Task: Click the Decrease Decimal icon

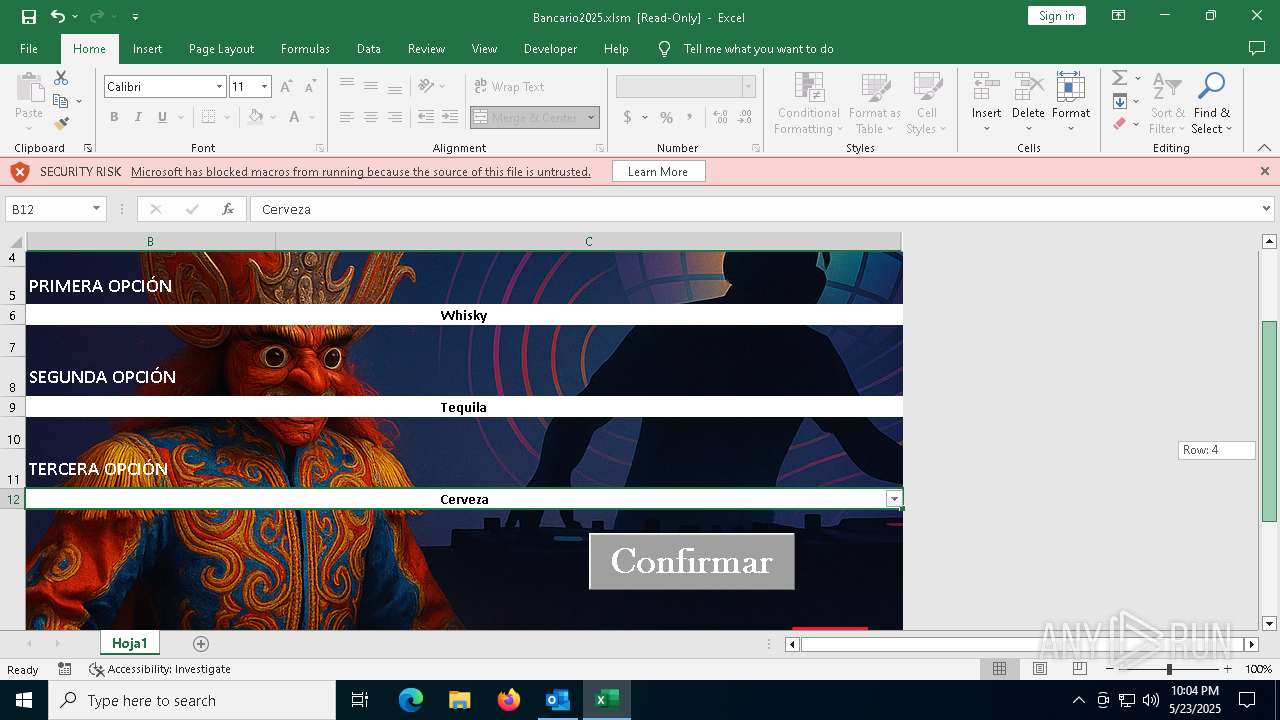Action: 746,117
